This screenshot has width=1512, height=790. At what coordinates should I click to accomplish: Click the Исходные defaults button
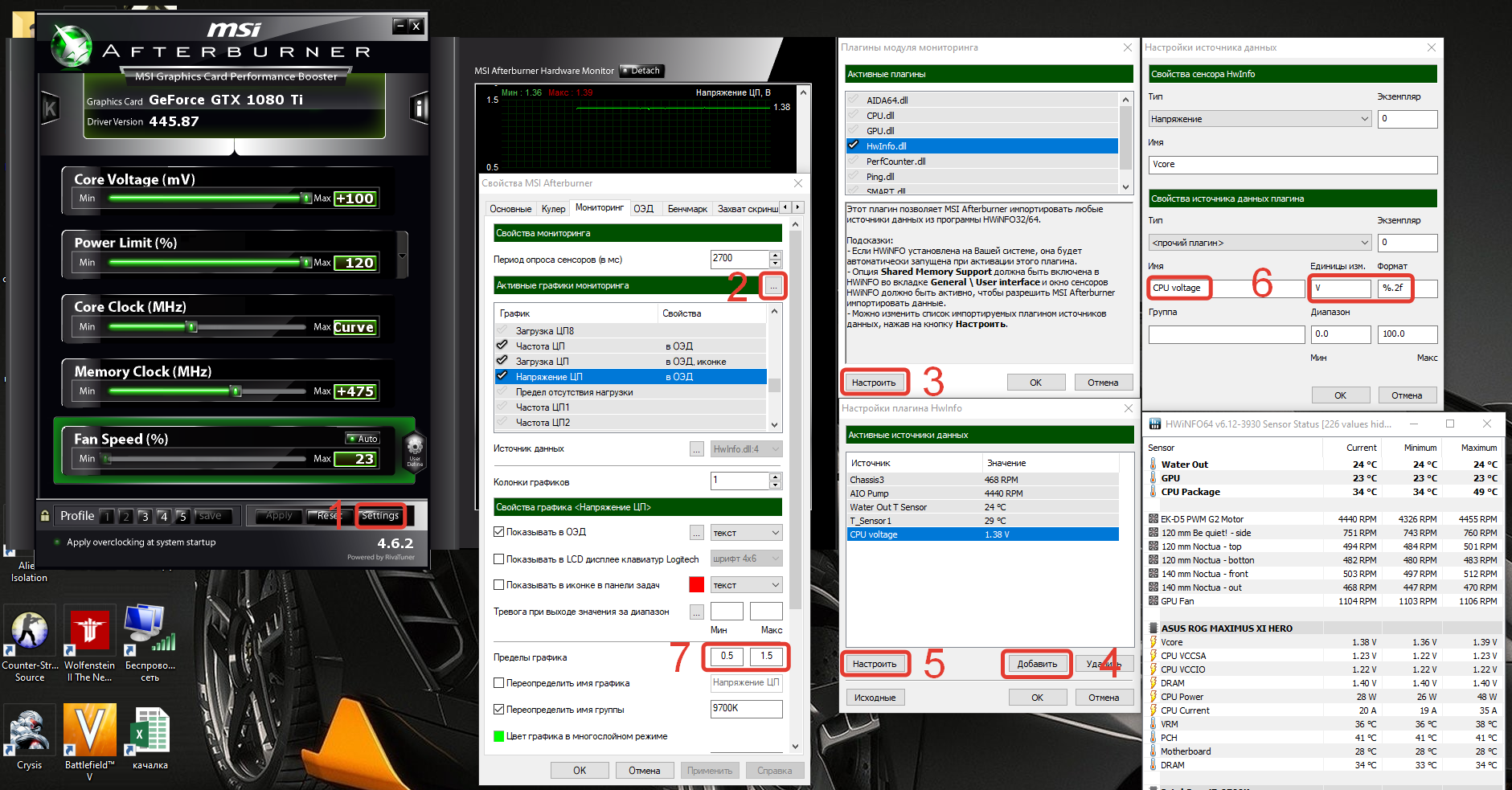coord(875,698)
